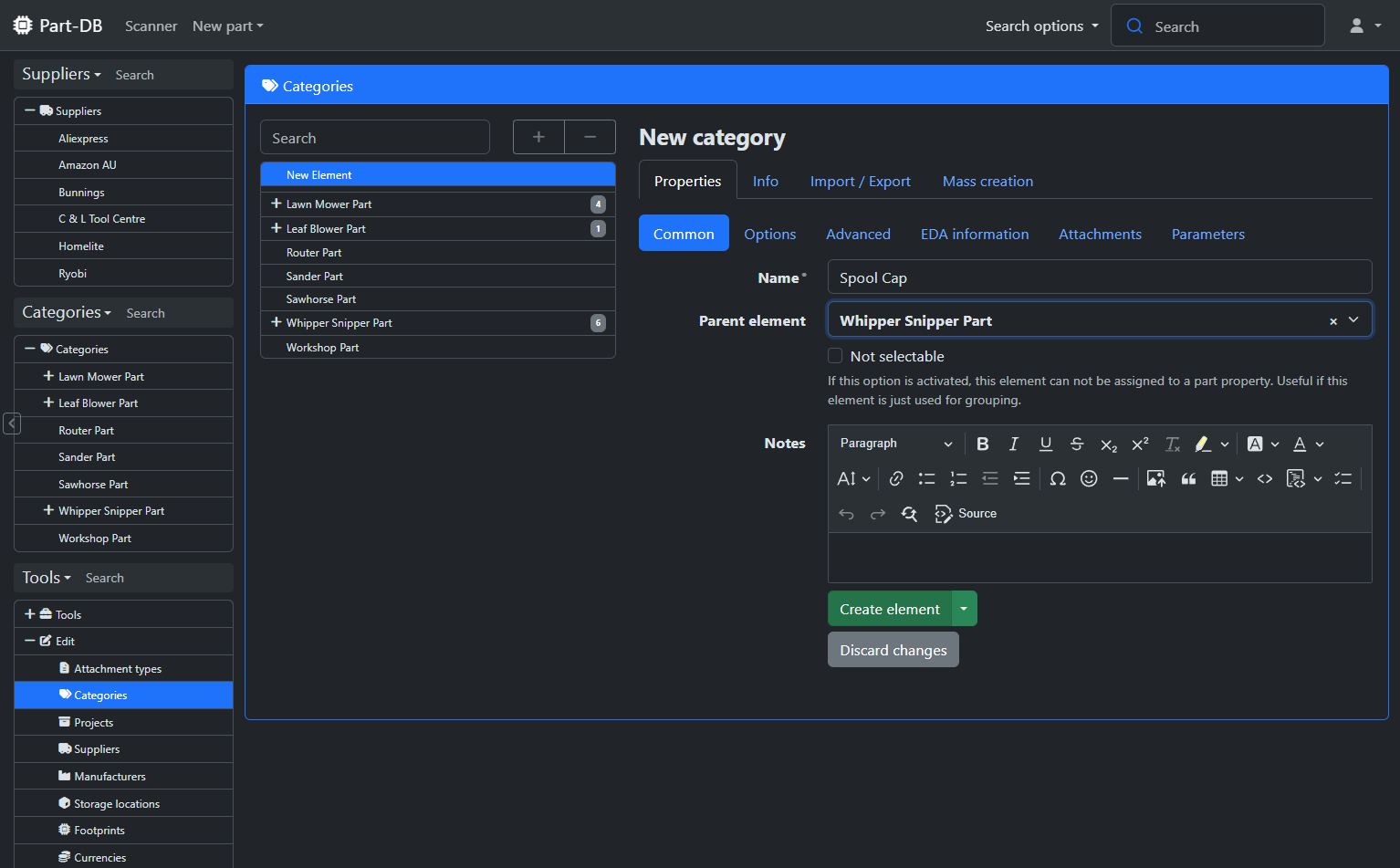Open find and replace tool

click(x=909, y=514)
